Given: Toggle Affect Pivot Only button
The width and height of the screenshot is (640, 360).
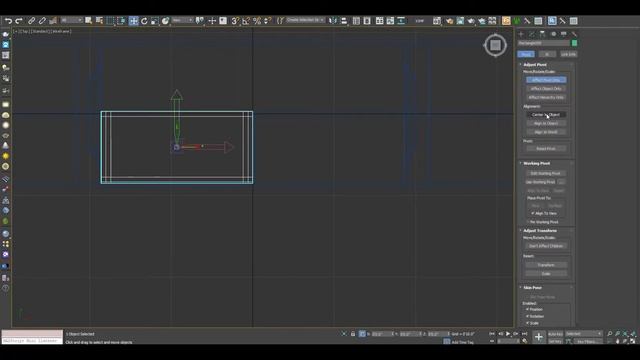Looking at the screenshot, I should [546, 80].
